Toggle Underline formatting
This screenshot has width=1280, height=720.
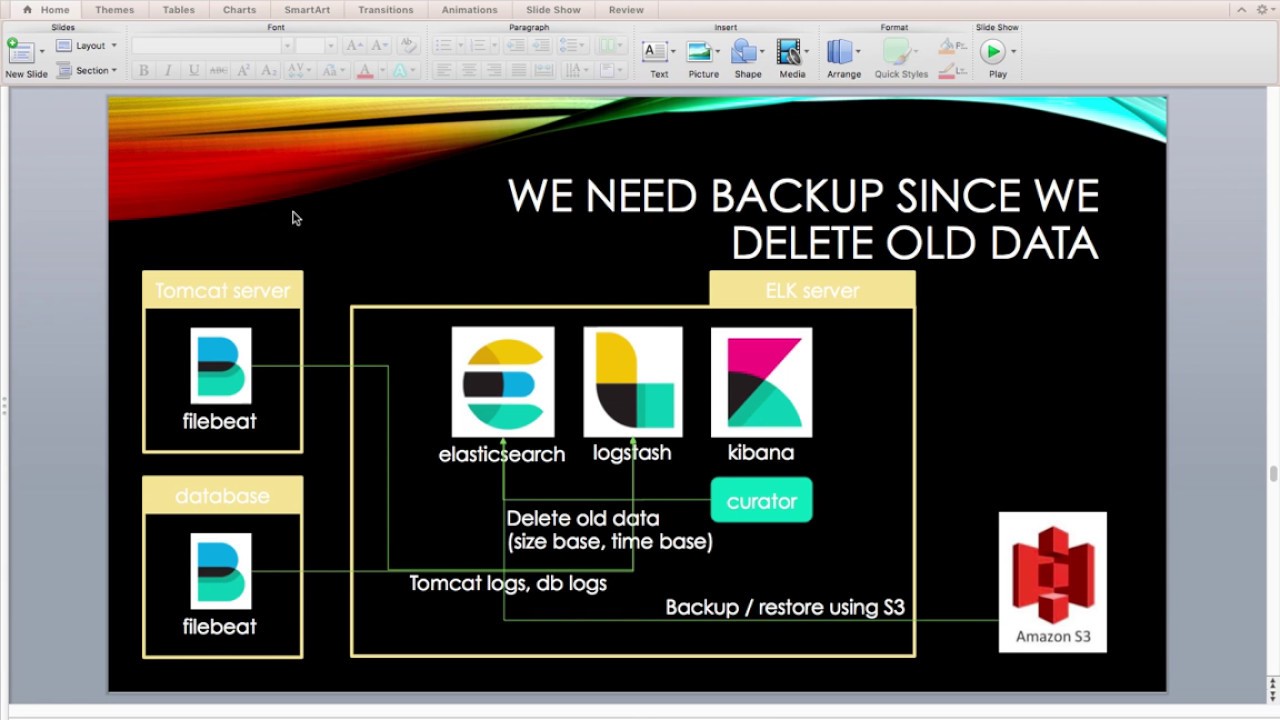tap(193, 70)
